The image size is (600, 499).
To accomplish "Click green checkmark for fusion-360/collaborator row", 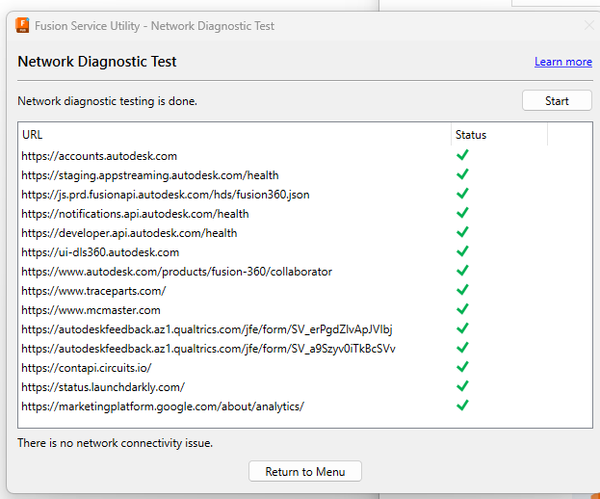I will (462, 271).
